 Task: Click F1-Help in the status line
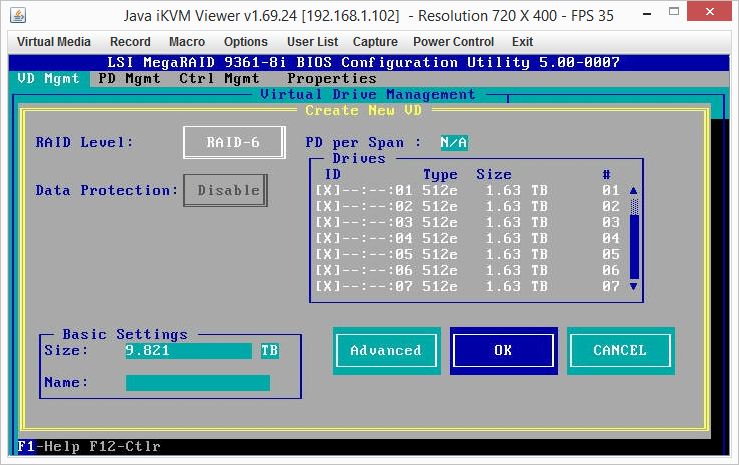[49, 446]
